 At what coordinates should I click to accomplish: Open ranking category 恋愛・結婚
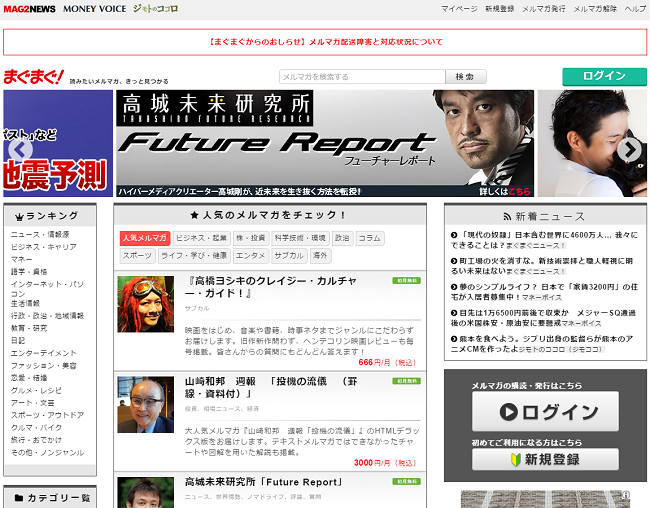point(29,378)
